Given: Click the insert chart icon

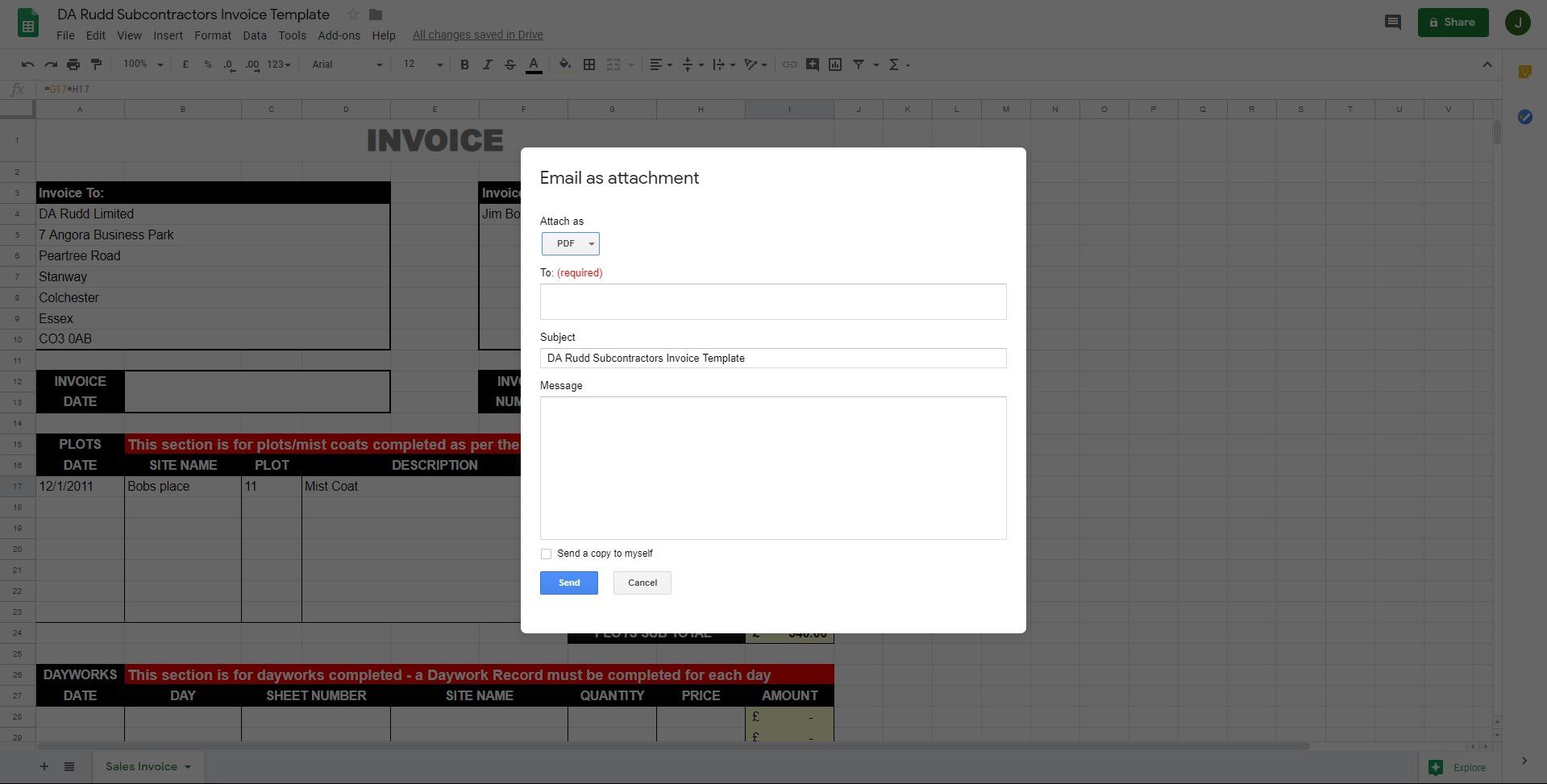Looking at the screenshot, I should coord(835,64).
